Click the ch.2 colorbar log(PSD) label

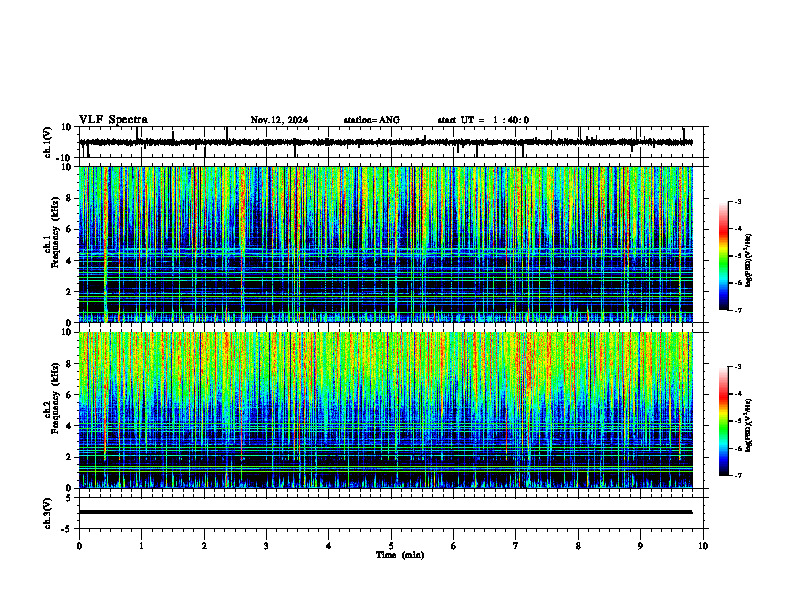pos(749,426)
